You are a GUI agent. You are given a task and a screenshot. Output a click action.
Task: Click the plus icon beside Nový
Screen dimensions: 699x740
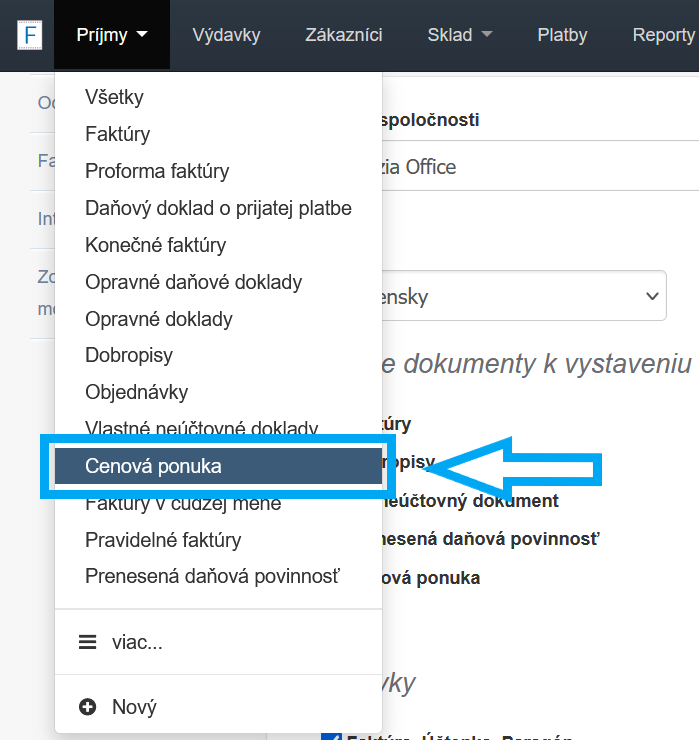click(88, 707)
